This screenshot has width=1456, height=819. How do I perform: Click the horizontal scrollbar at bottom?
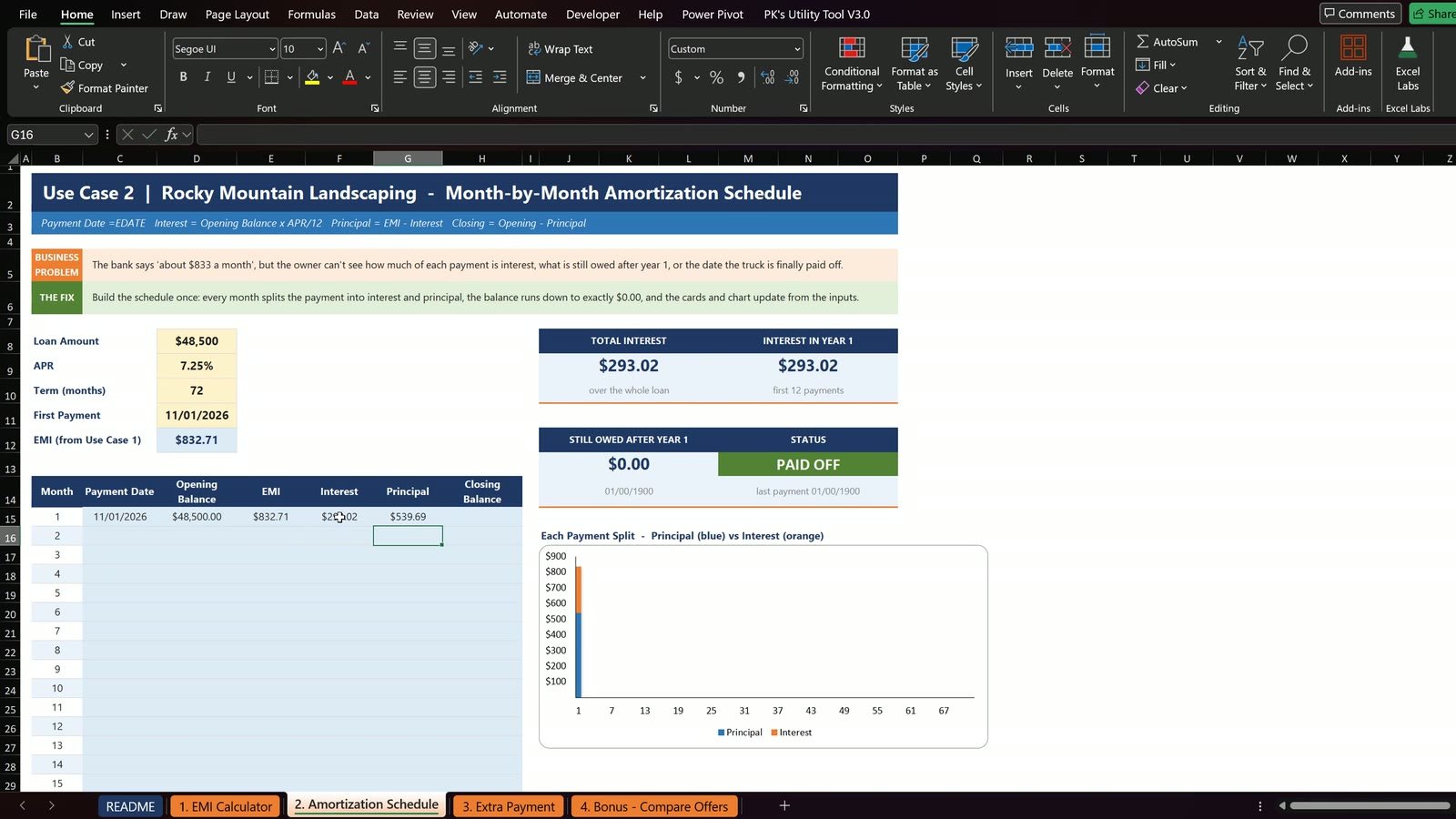pos(1370,805)
